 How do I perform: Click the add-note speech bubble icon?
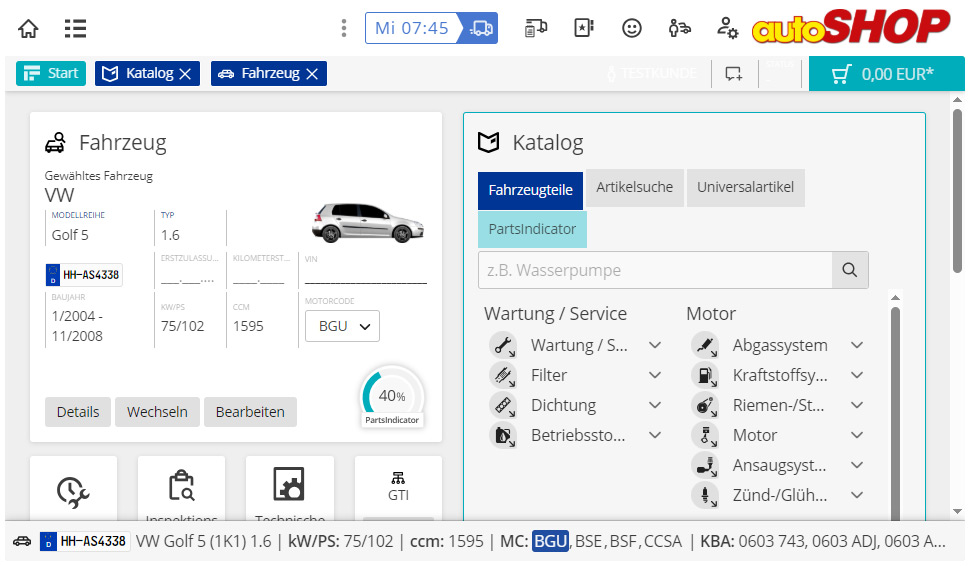coord(734,74)
